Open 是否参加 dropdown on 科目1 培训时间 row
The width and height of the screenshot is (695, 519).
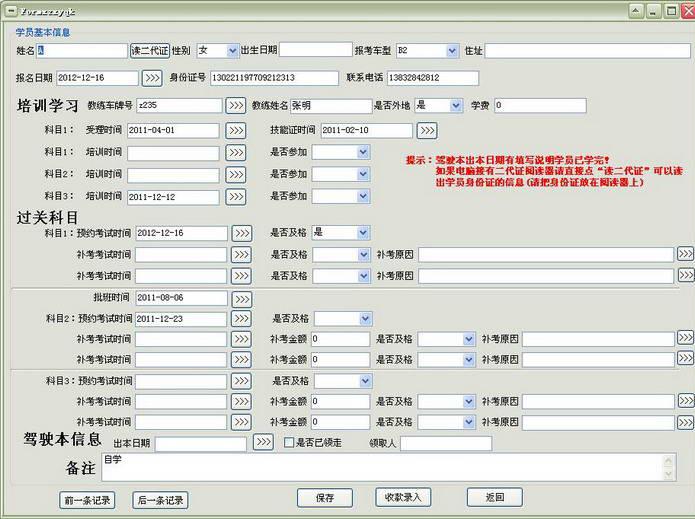[363, 152]
